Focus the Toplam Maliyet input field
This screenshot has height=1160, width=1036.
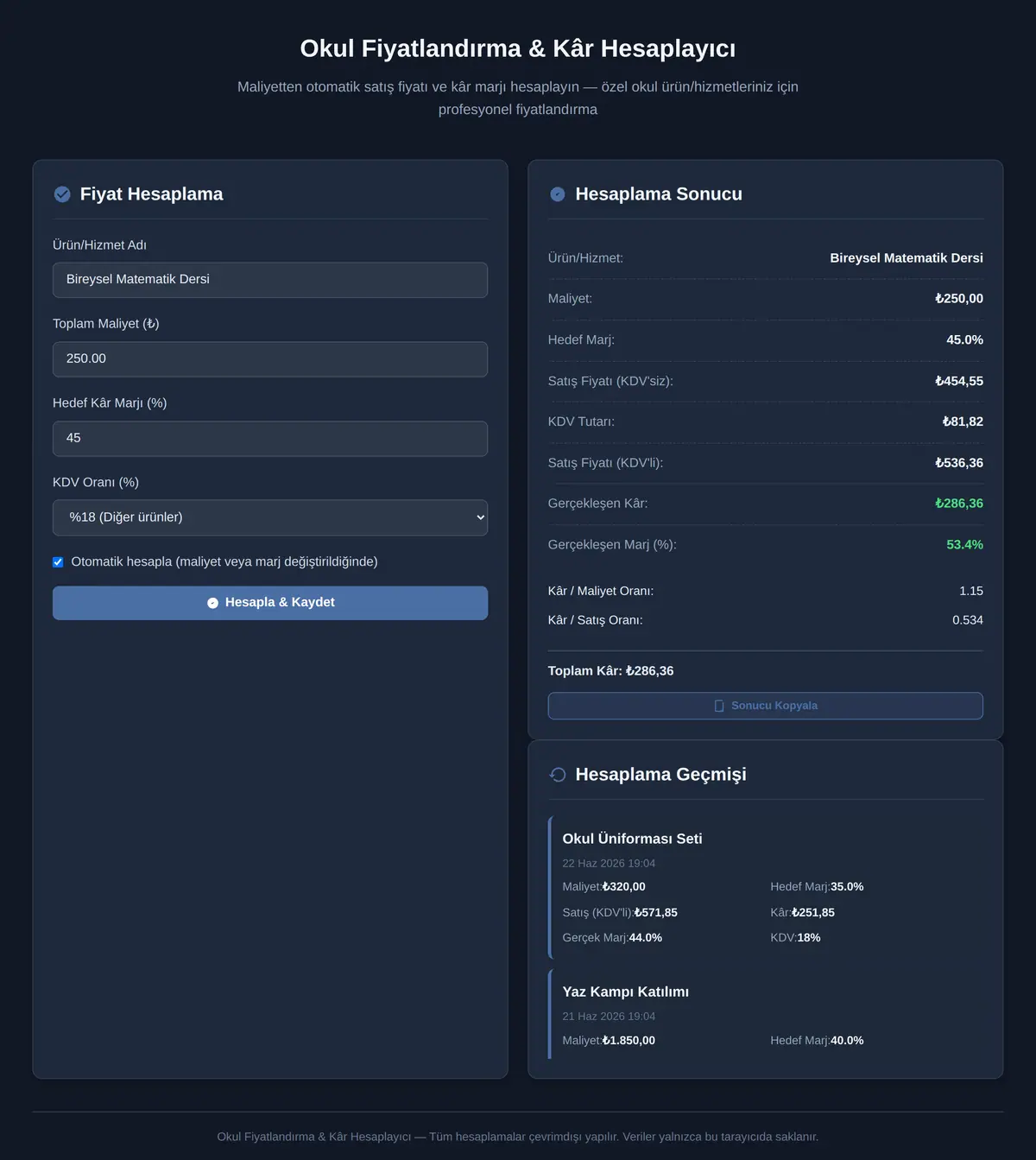(270, 359)
